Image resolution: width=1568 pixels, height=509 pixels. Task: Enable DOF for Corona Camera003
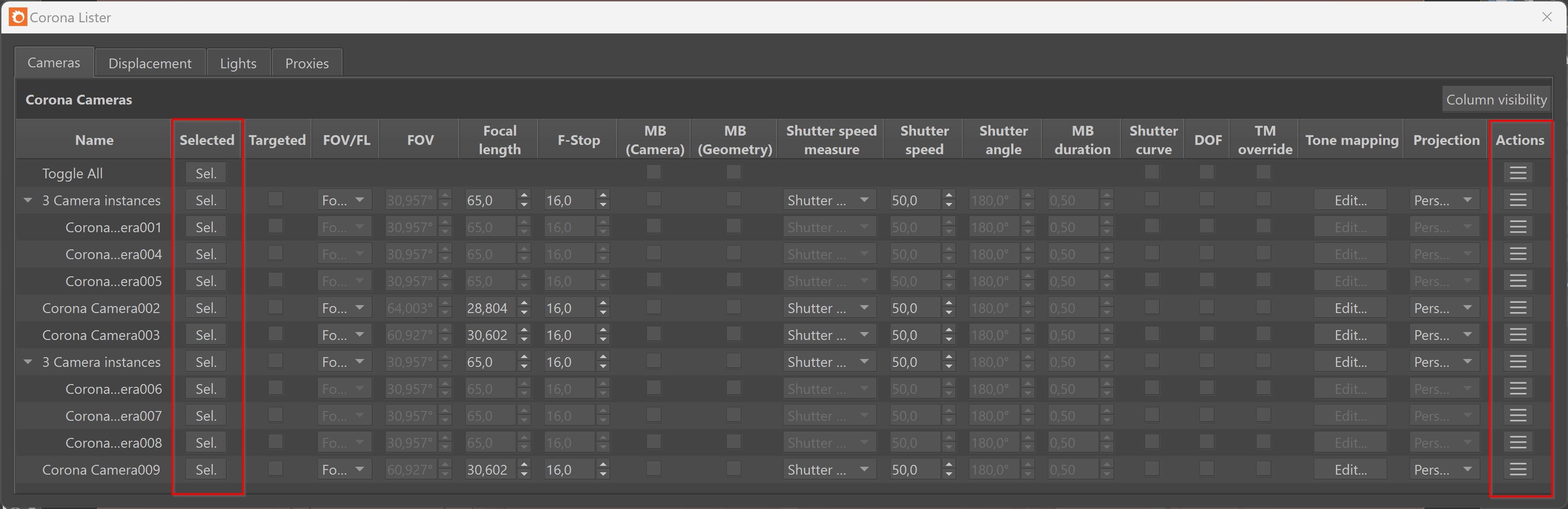1206,334
